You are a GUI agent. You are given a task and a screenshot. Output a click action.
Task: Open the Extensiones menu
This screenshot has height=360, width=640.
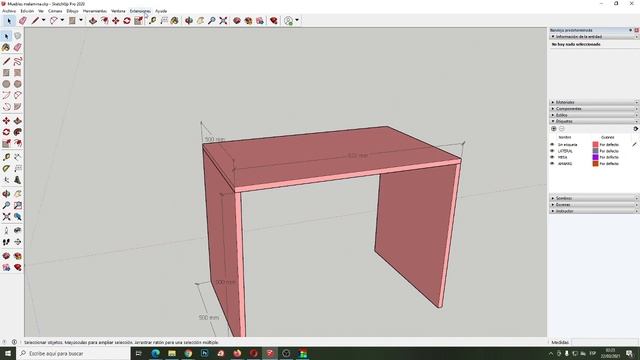140,11
